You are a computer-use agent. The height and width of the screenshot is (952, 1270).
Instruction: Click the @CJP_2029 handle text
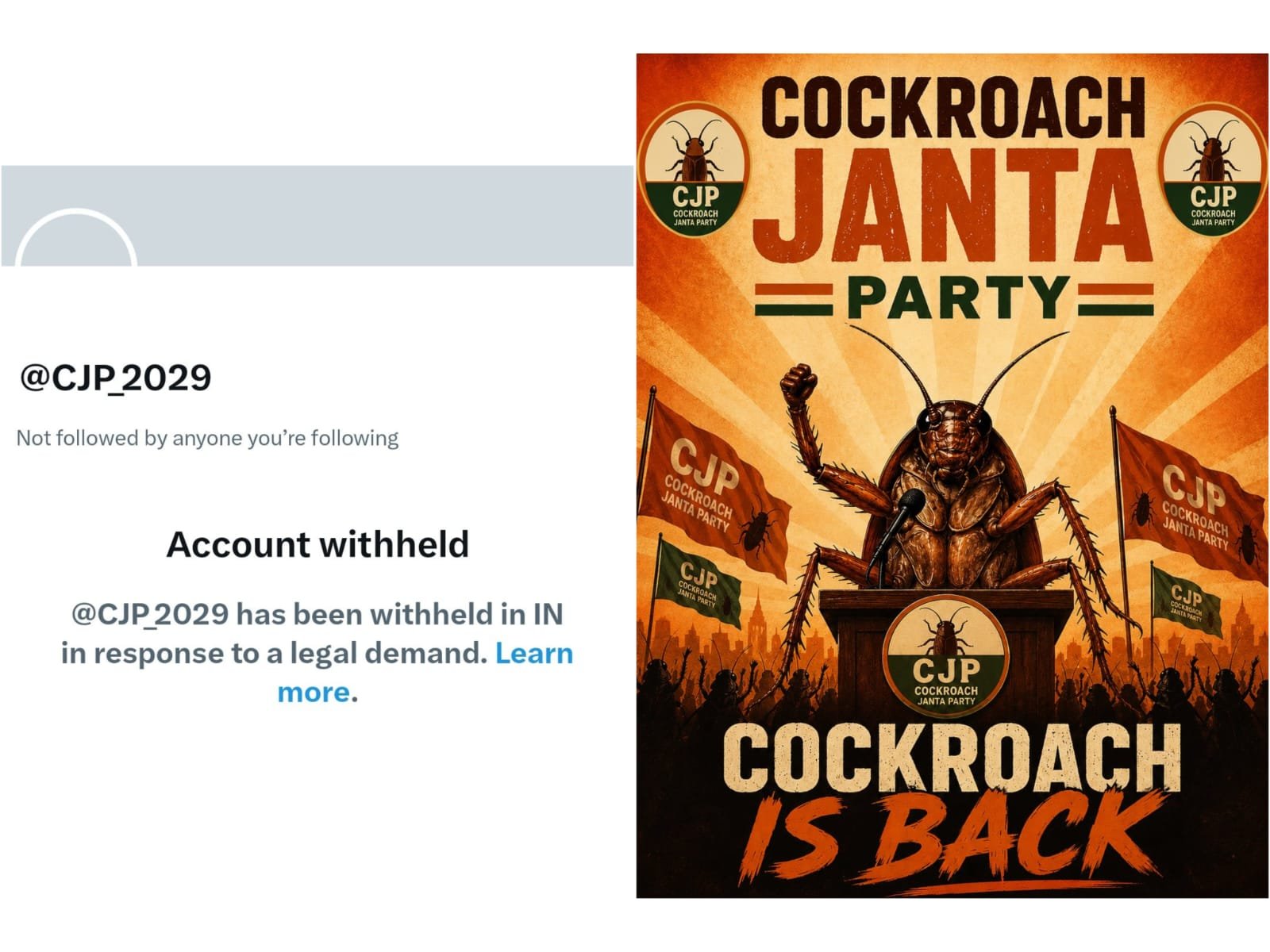pyautogui.click(x=115, y=378)
